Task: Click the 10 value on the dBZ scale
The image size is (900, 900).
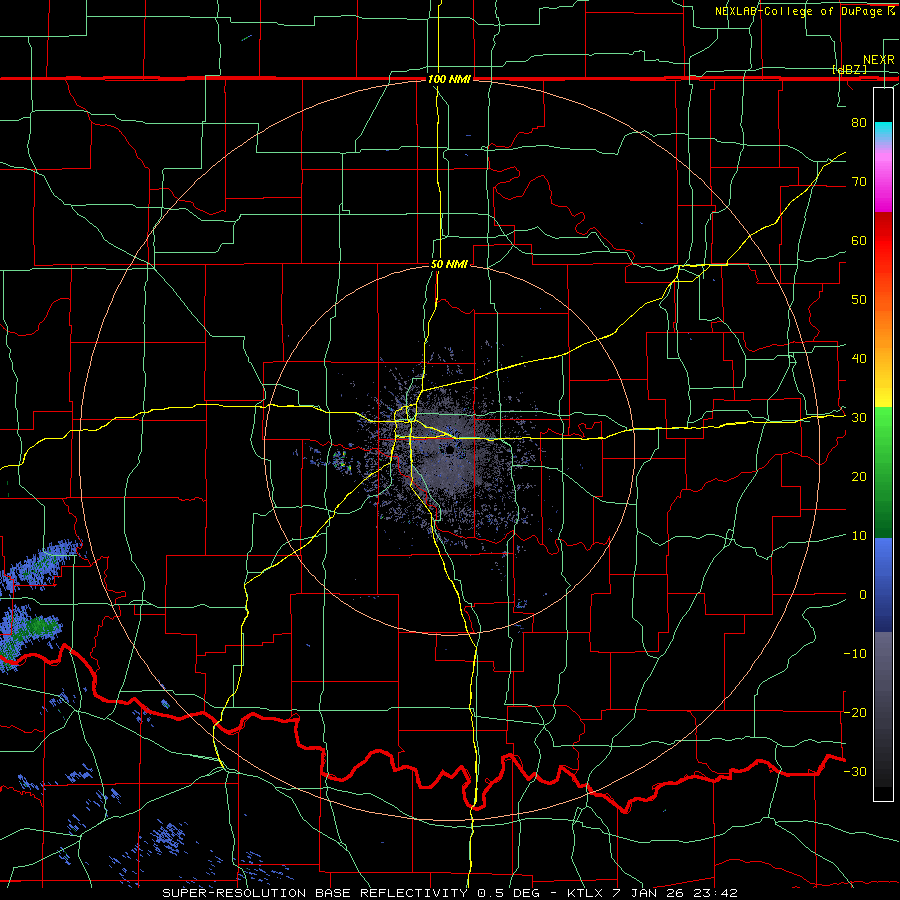Action: coord(859,536)
